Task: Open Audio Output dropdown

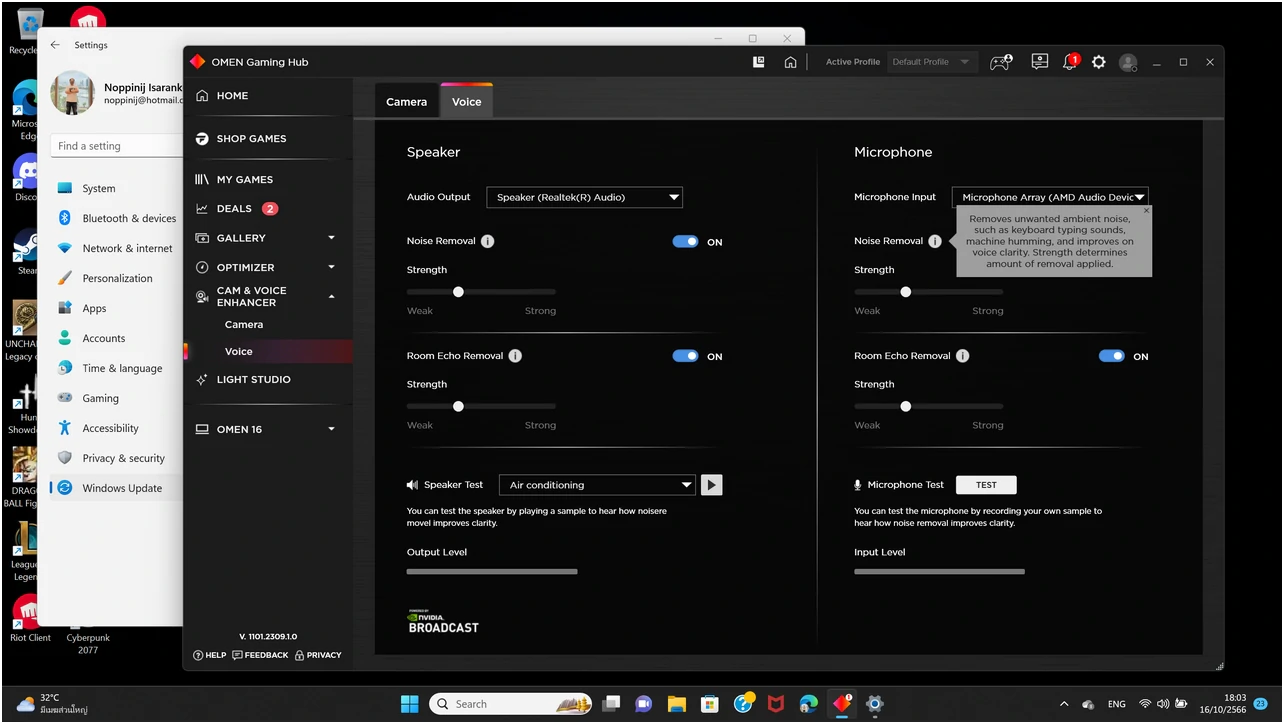Action: pyautogui.click(x=585, y=197)
